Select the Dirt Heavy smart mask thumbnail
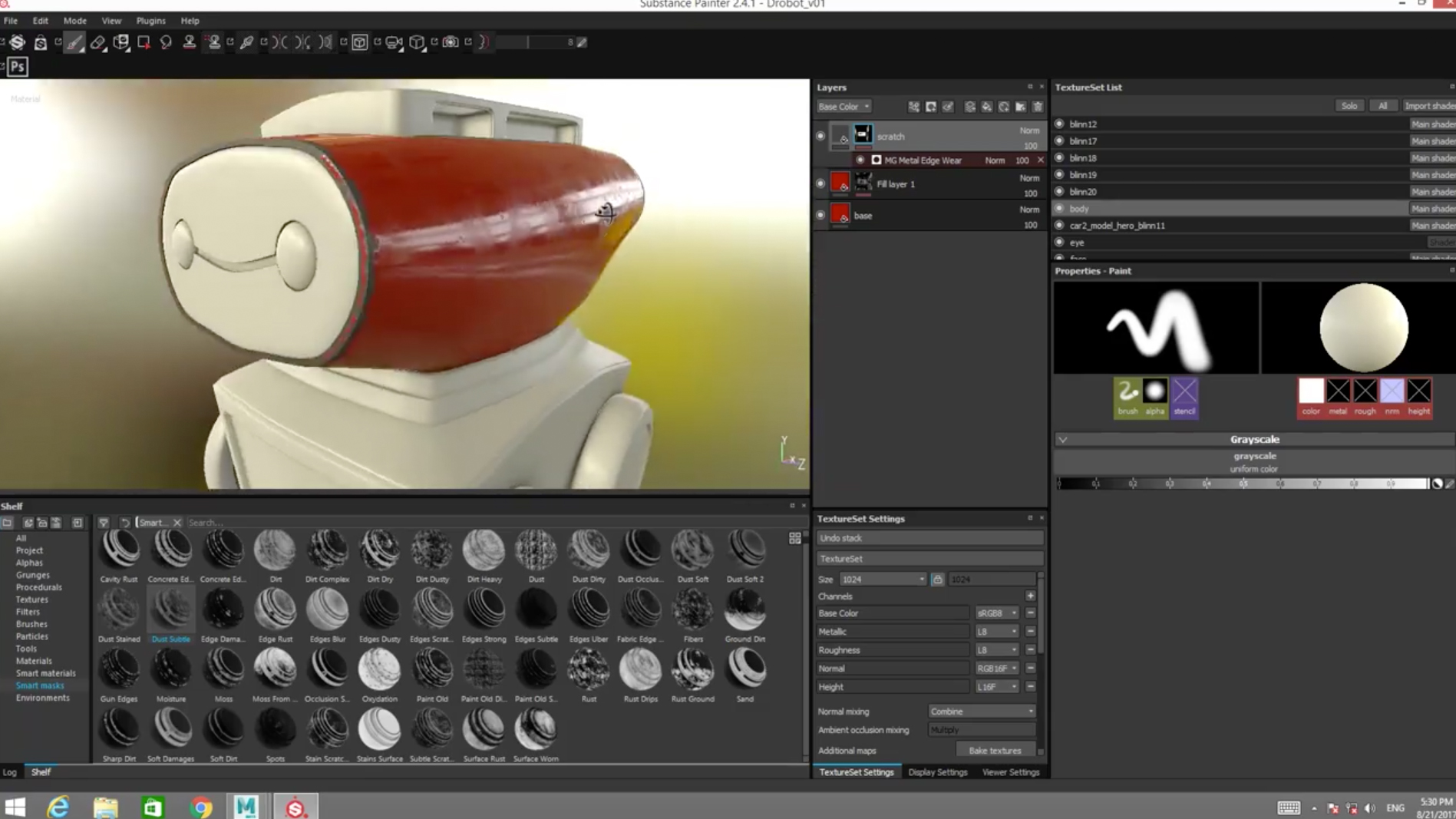The height and width of the screenshot is (819, 1456). [484, 551]
